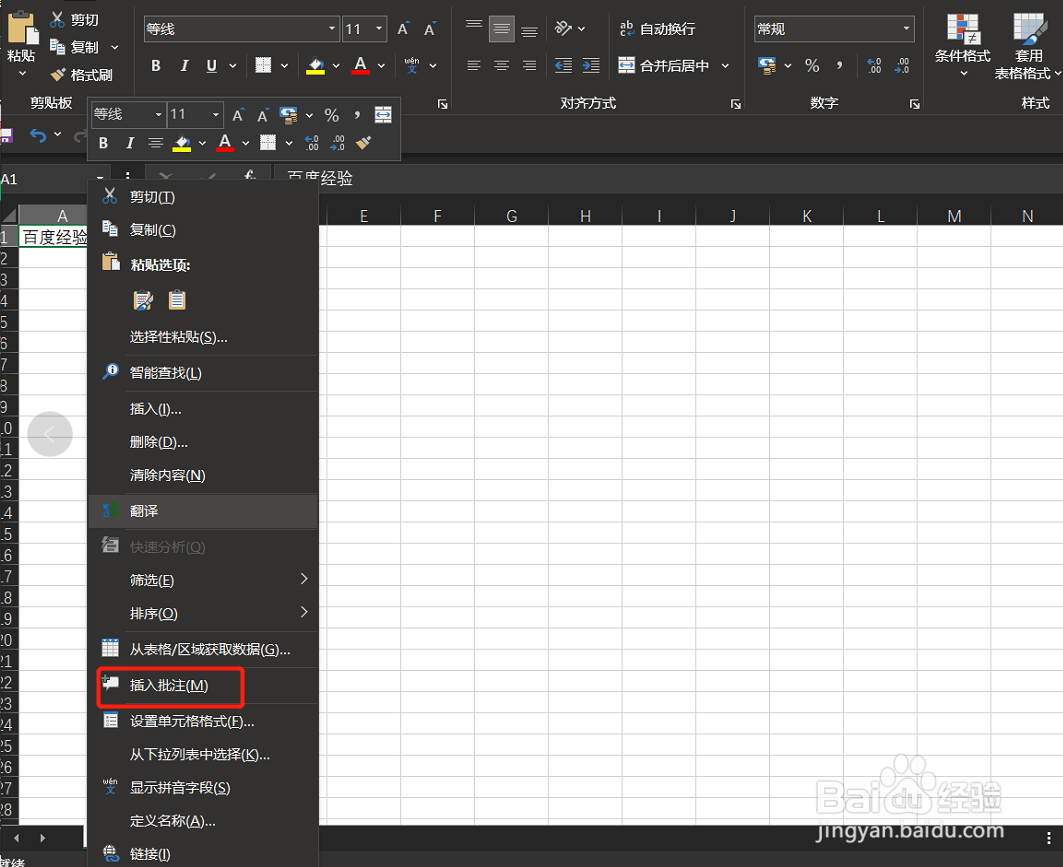Viewport: 1063px width, 867px height.
Task: Toggle ribbon Center horizontal alignment
Action: pos(502,66)
